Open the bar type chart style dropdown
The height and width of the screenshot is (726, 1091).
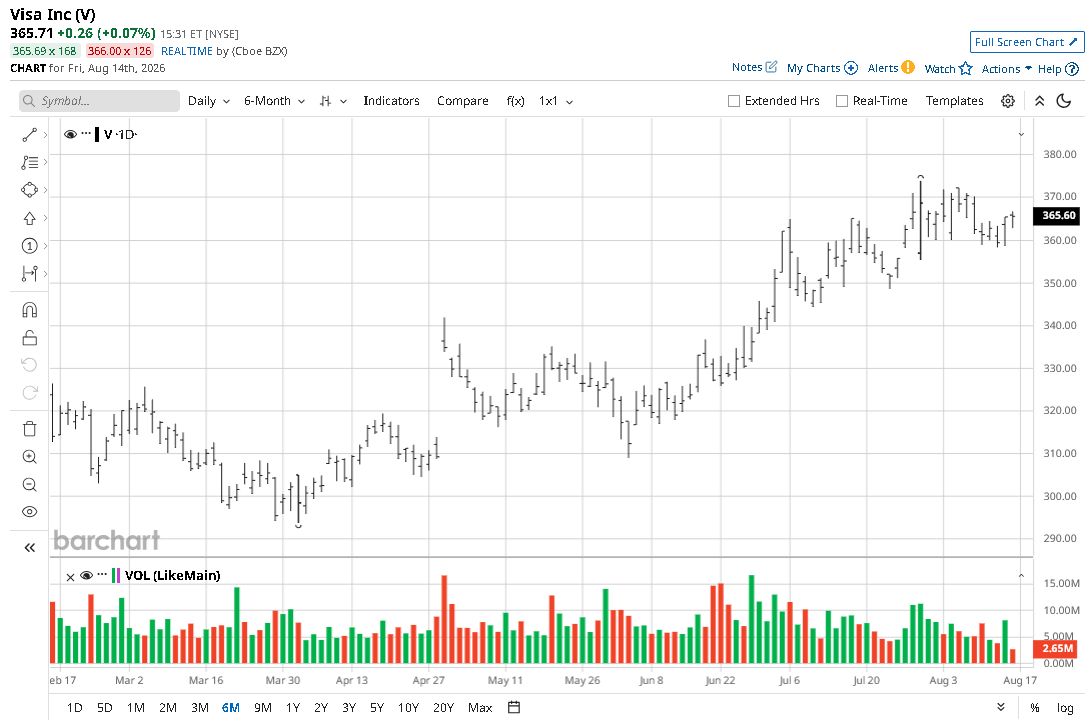point(333,101)
